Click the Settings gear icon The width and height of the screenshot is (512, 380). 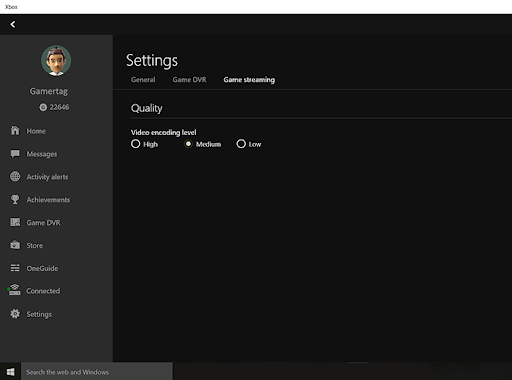pyautogui.click(x=15, y=314)
